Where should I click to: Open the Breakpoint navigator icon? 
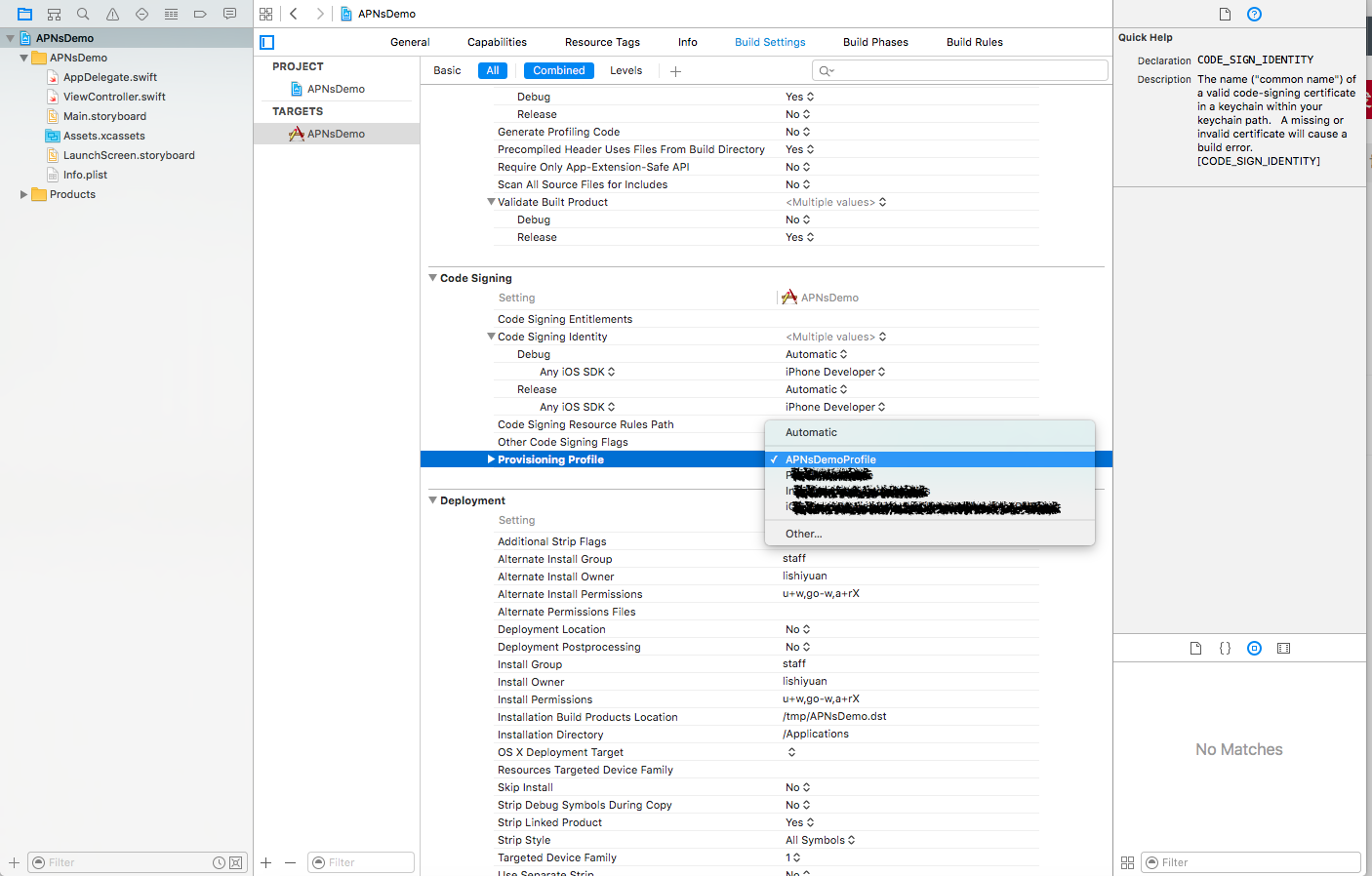pos(200,14)
